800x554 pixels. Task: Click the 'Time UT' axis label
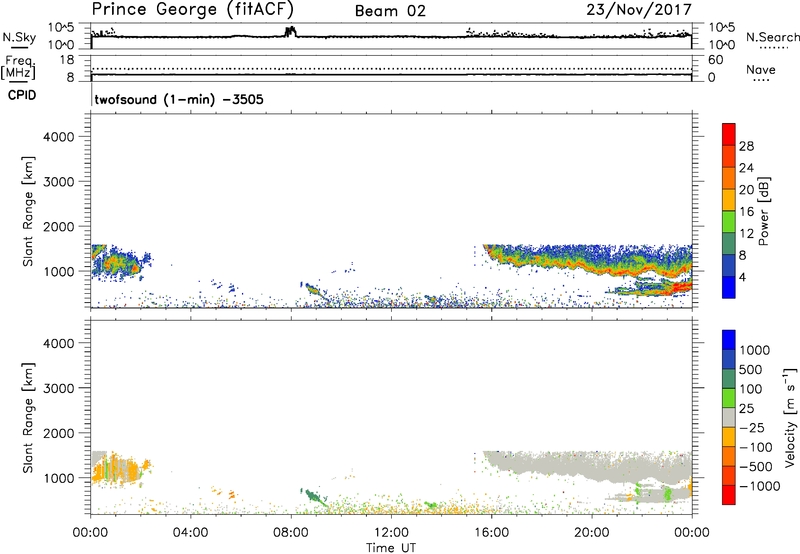pos(391,548)
